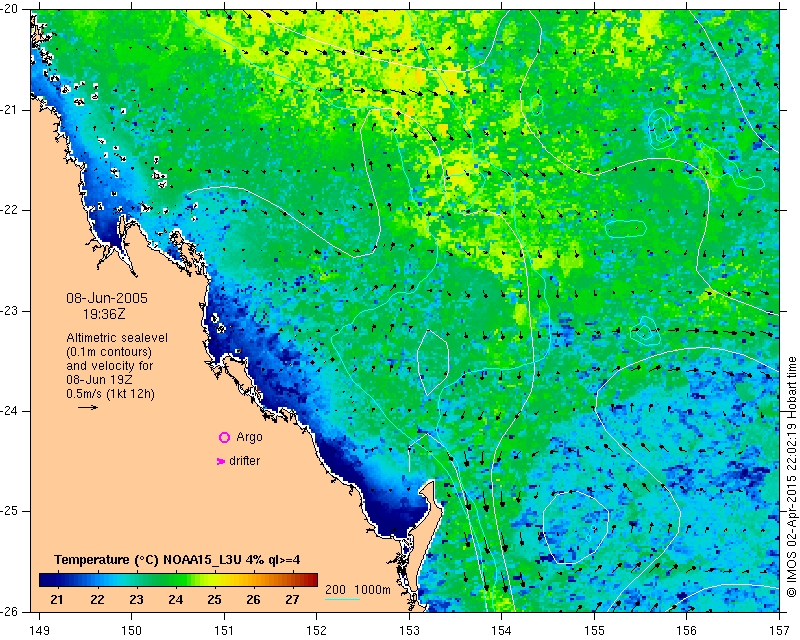Click the latitude axis label "-23"
Image resolution: width=800 pixels, height=640 pixels.
click(9, 311)
